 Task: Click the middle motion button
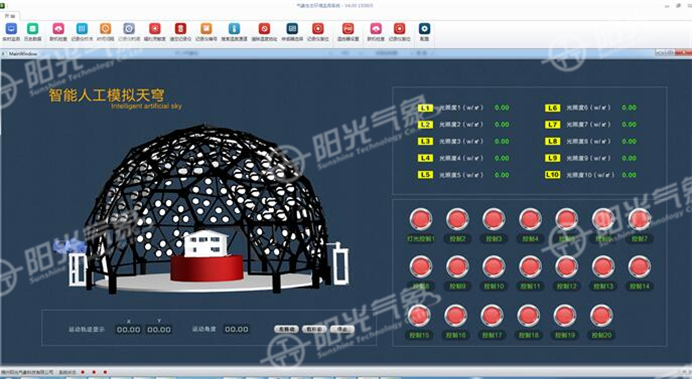(315, 329)
